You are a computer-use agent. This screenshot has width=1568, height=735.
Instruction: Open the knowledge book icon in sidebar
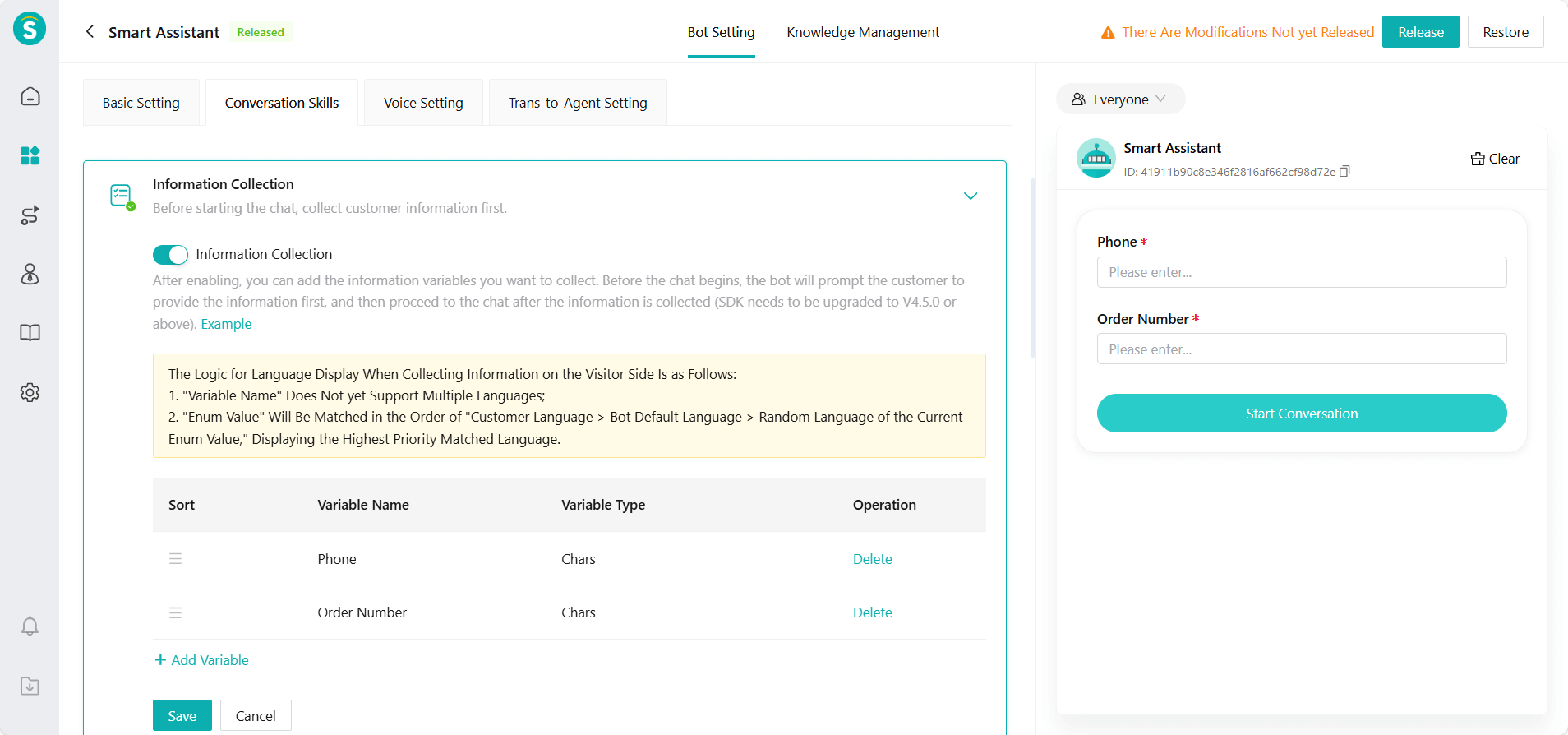click(30, 333)
